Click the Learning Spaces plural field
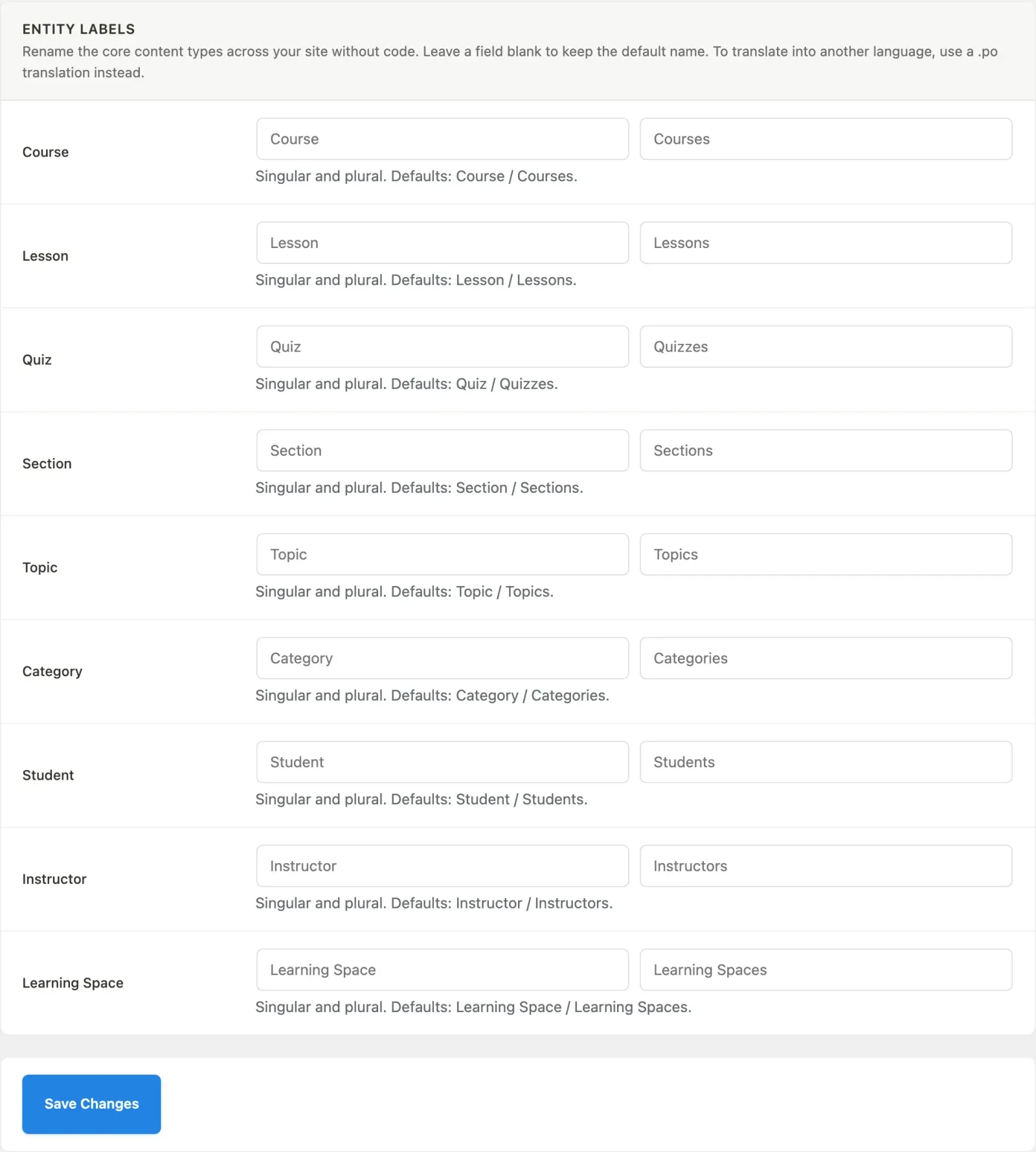Image resolution: width=1036 pixels, height=1152 pixels. (826, 970)
